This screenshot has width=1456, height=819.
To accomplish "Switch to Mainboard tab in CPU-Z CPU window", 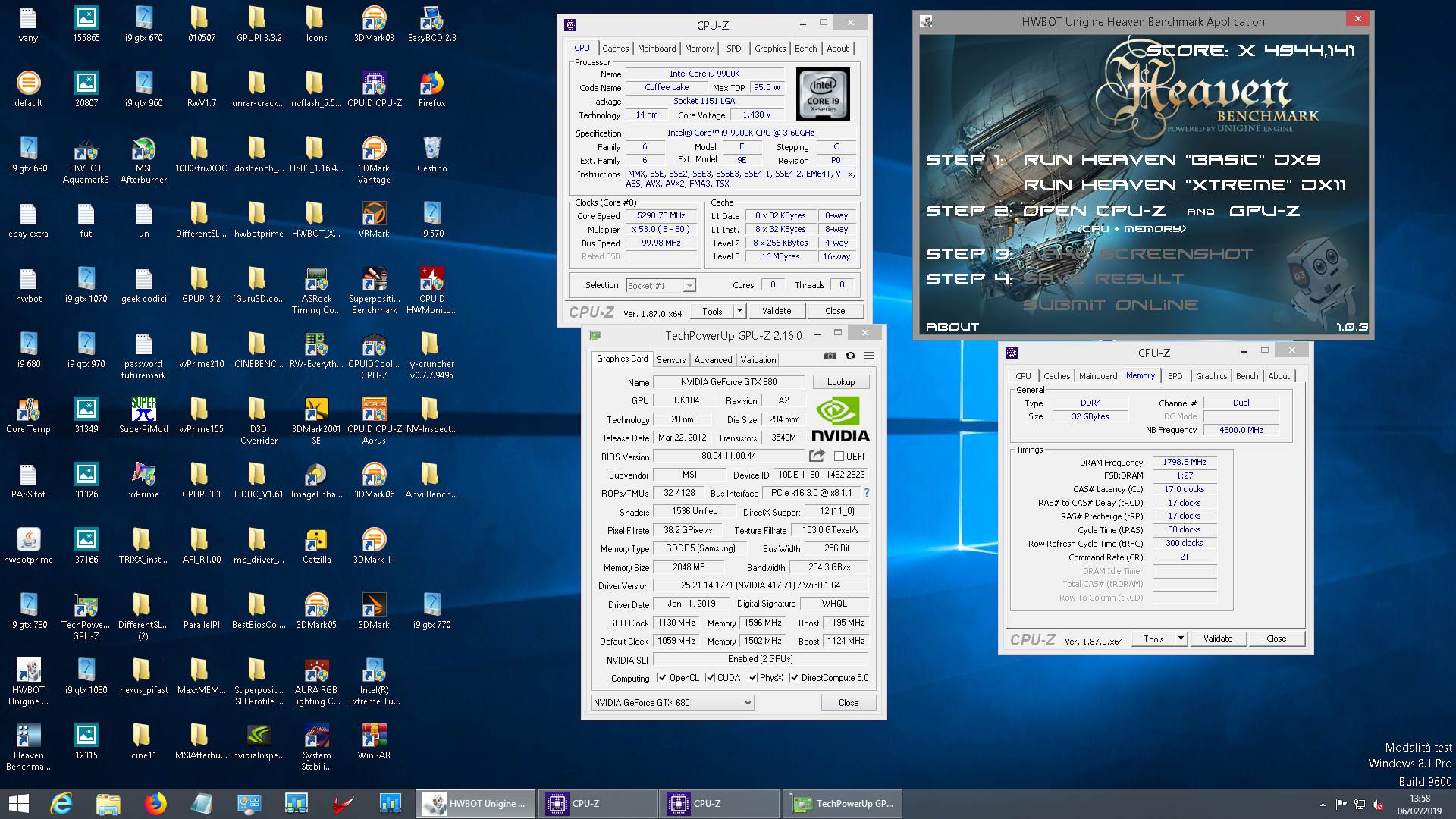I will pos(657,49).
